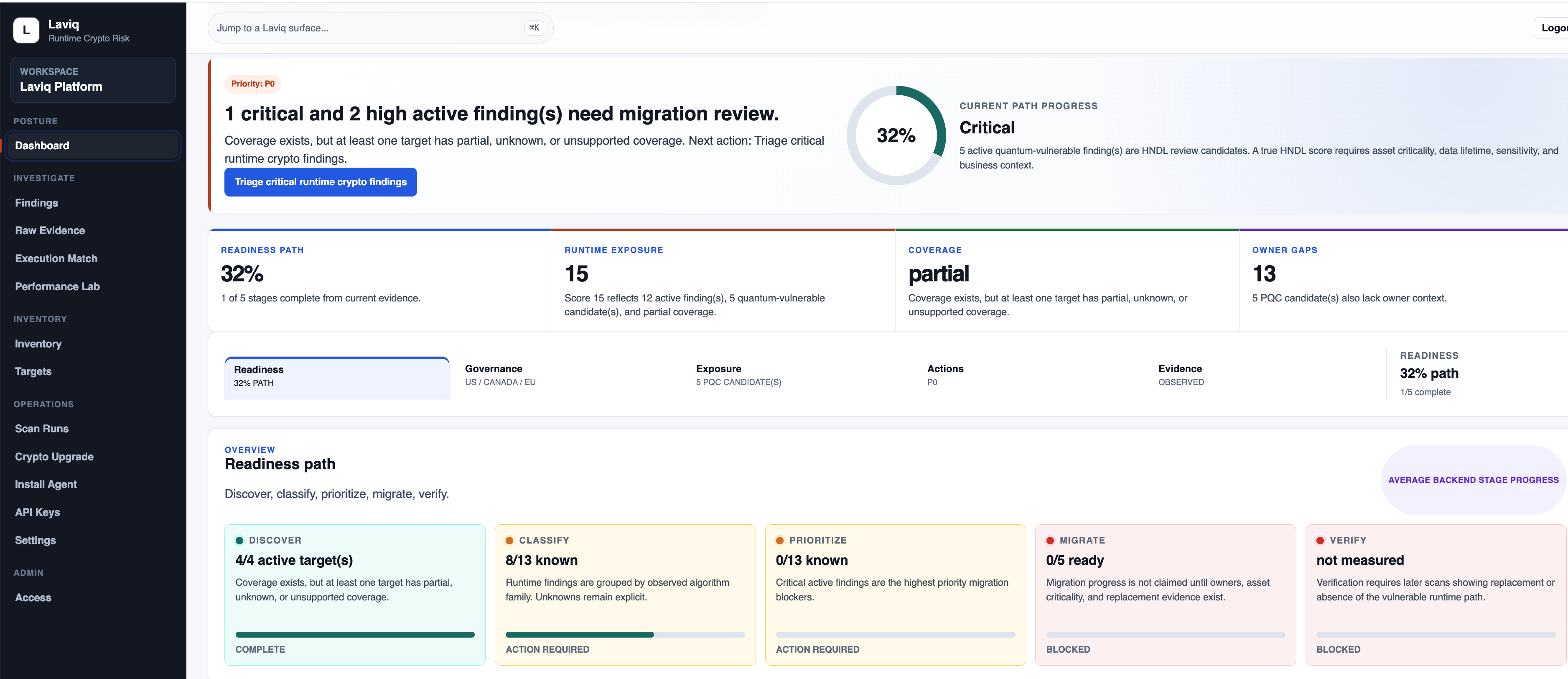Navigate to Execution Match

tap(56, 259)
